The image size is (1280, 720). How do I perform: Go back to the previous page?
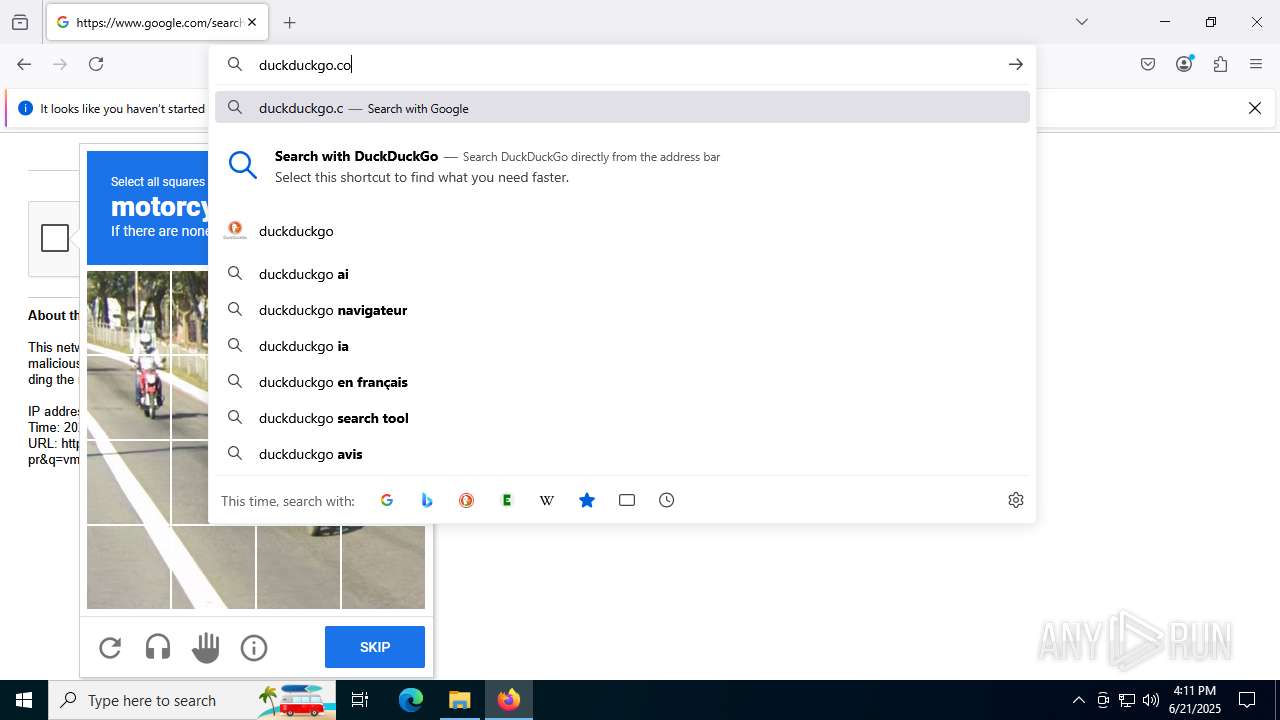coord(24,64)
